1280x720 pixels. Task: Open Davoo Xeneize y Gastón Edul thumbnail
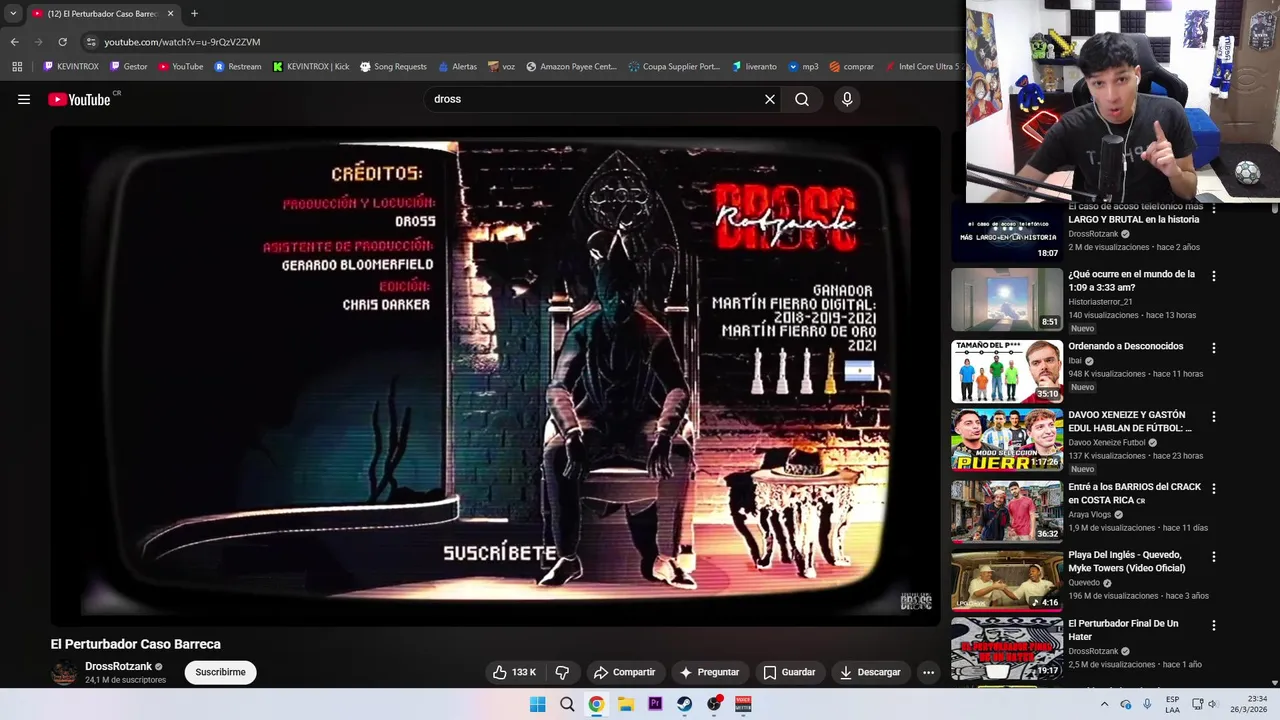(1006, 440)
